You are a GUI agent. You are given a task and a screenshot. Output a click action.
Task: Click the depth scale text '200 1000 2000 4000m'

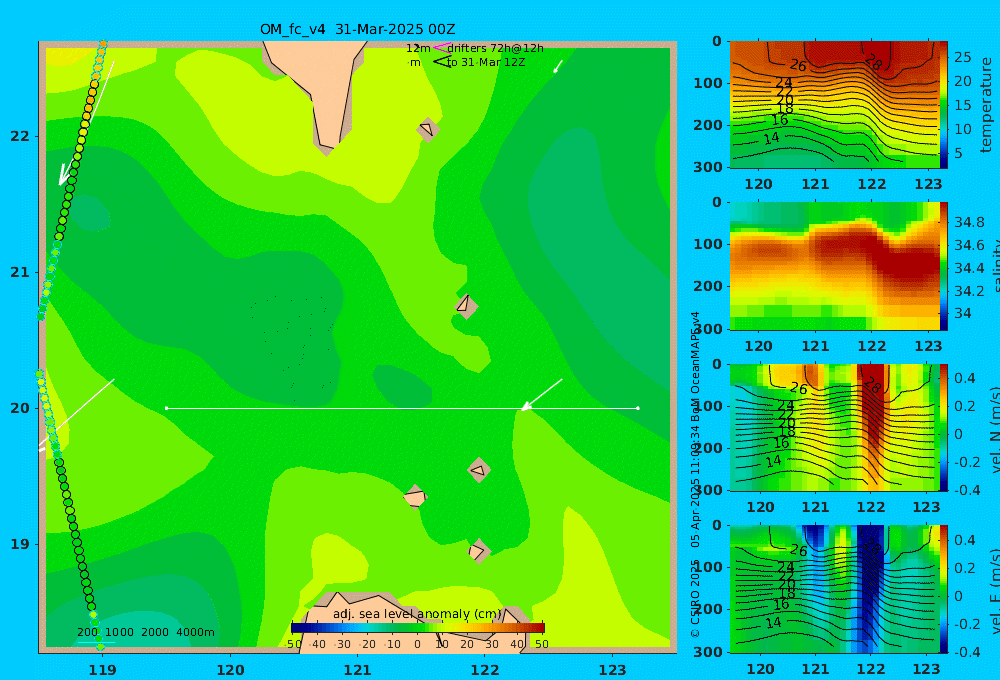click(145, 632)
